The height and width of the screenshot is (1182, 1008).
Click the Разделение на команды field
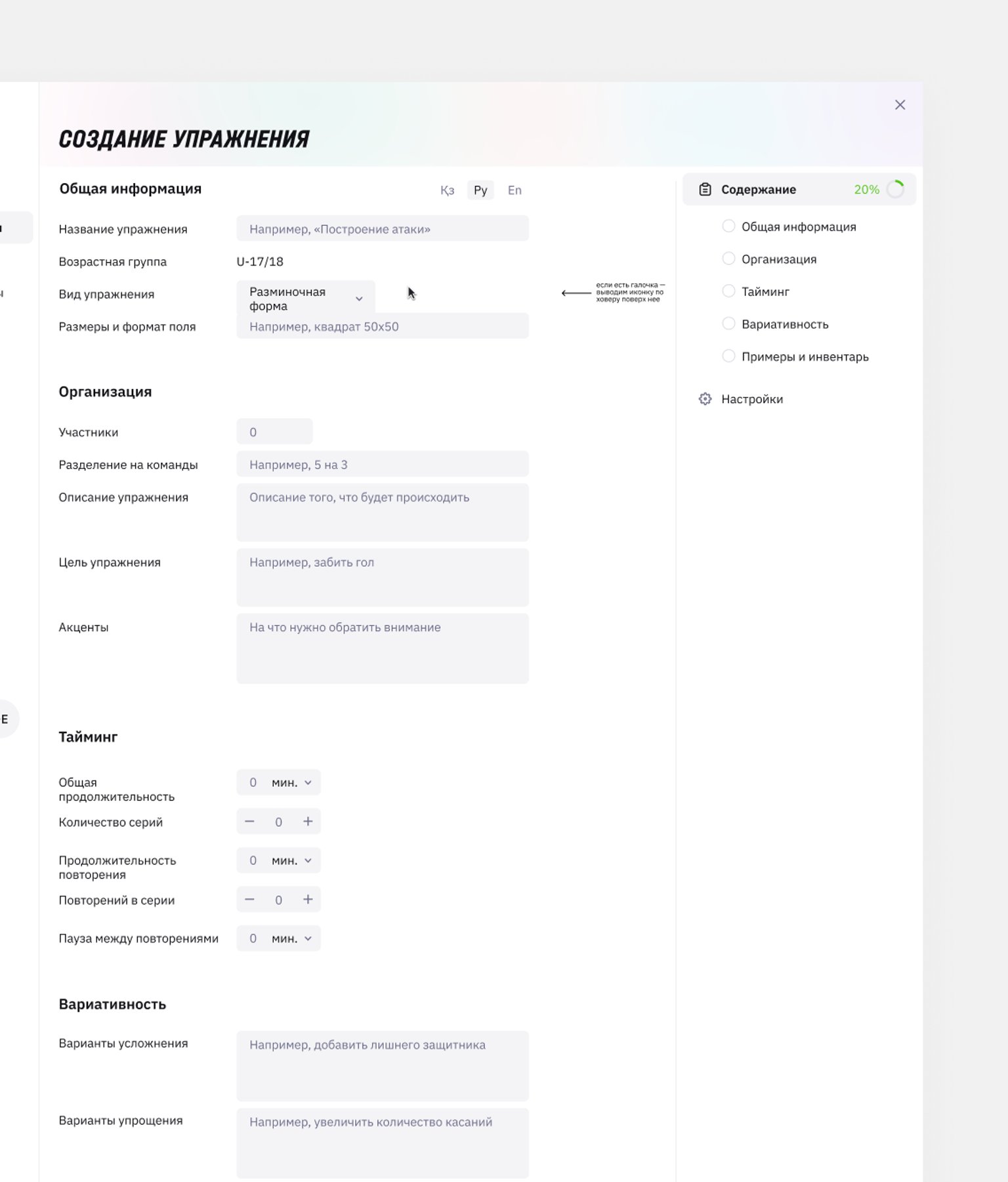click(x=383, y=465)
